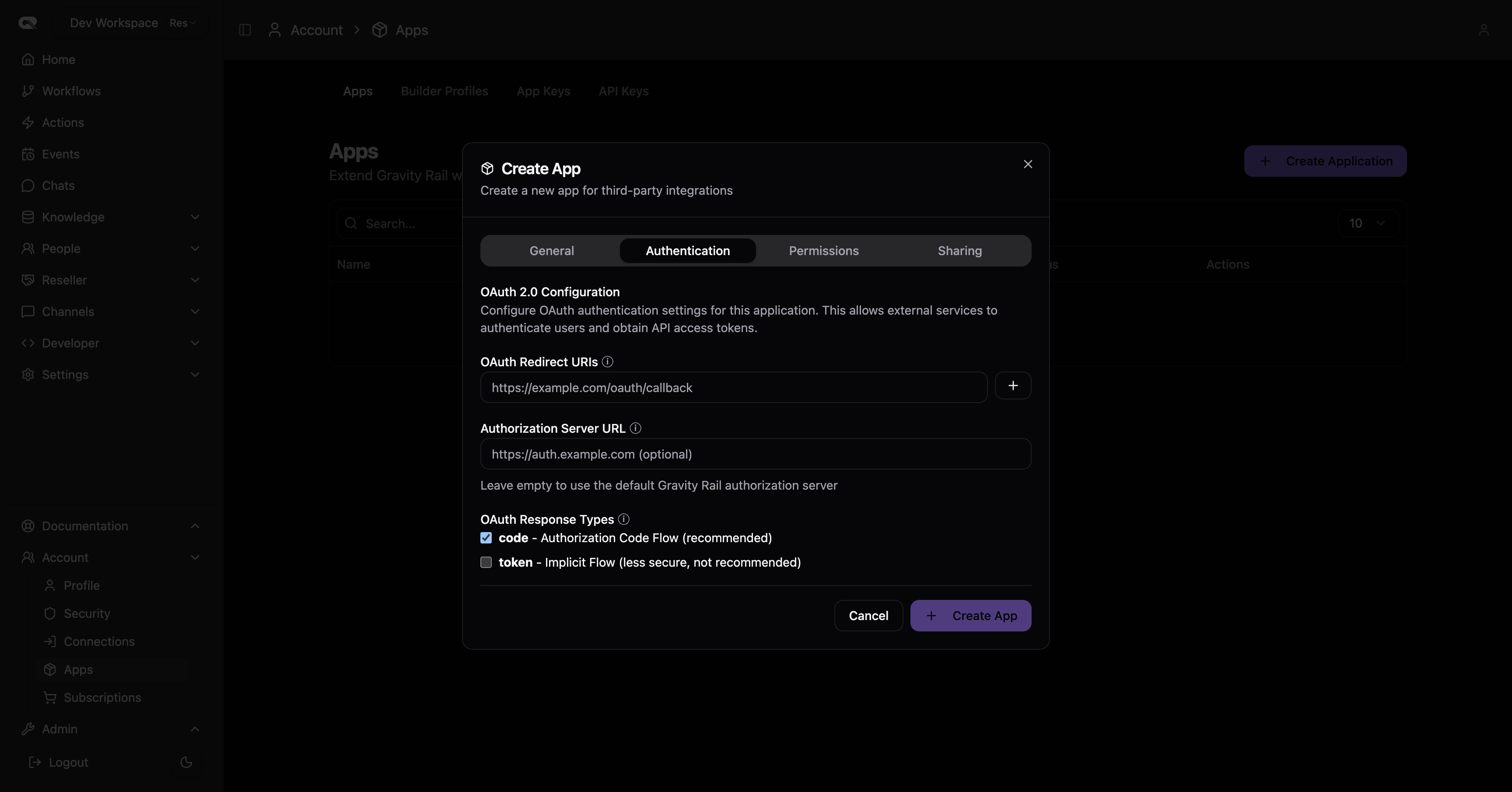Select the Authentication tab
The image size is (1512, 792).
(687, 251)
